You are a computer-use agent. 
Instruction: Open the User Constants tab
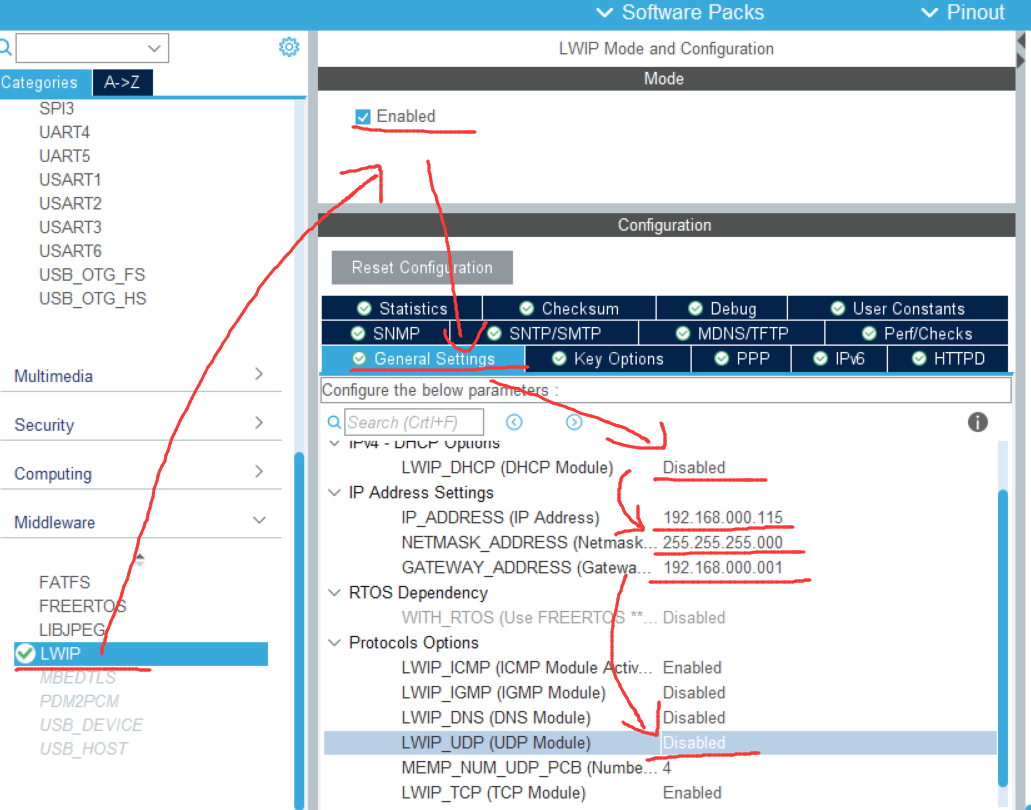[898, 308]
